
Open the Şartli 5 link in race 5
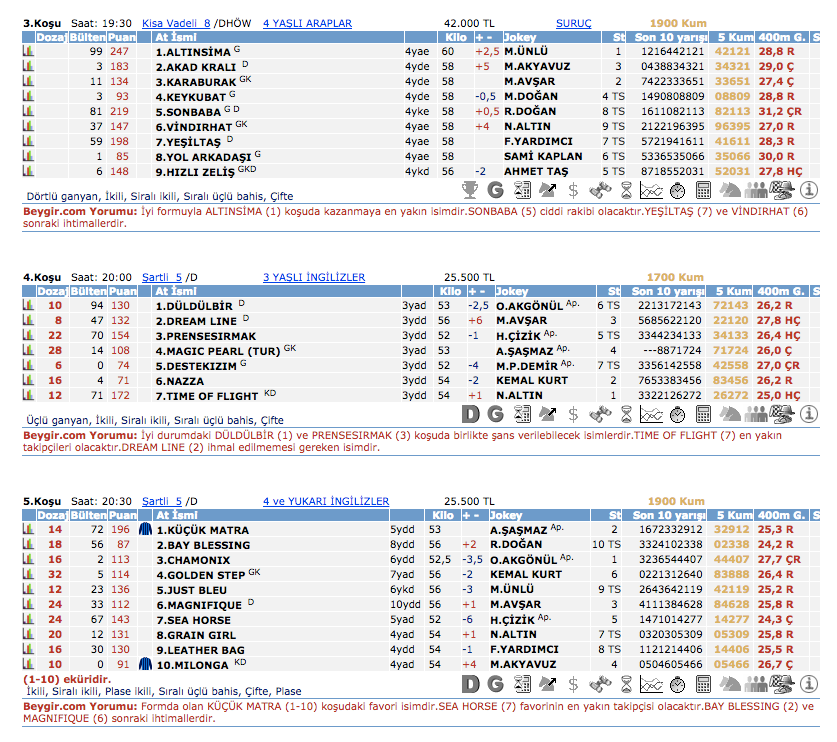[x=161, y=501]
